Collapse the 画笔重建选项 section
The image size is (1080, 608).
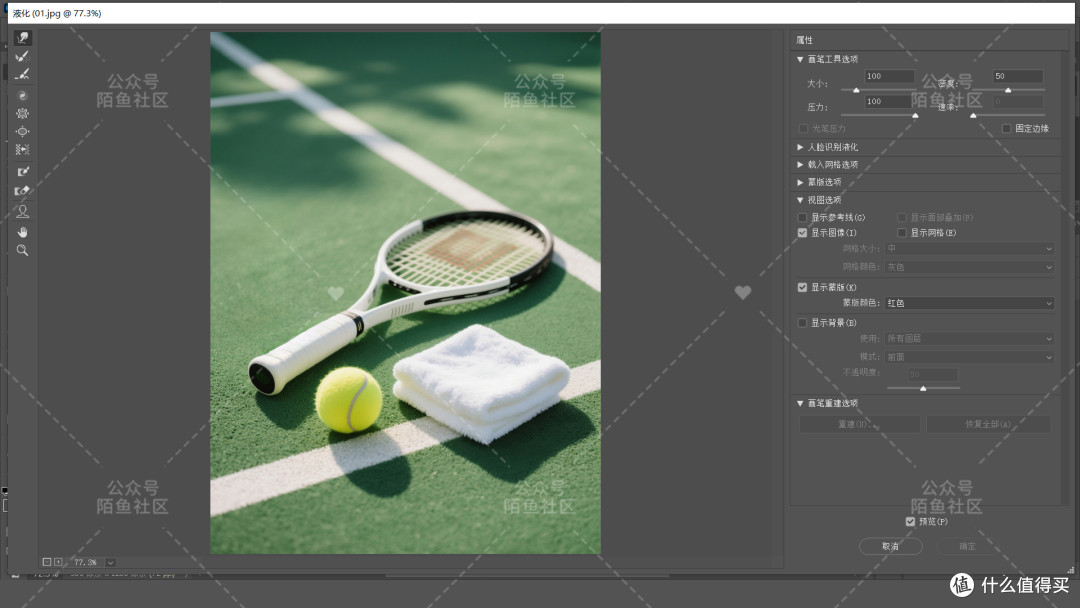click(x=800, y=403)
